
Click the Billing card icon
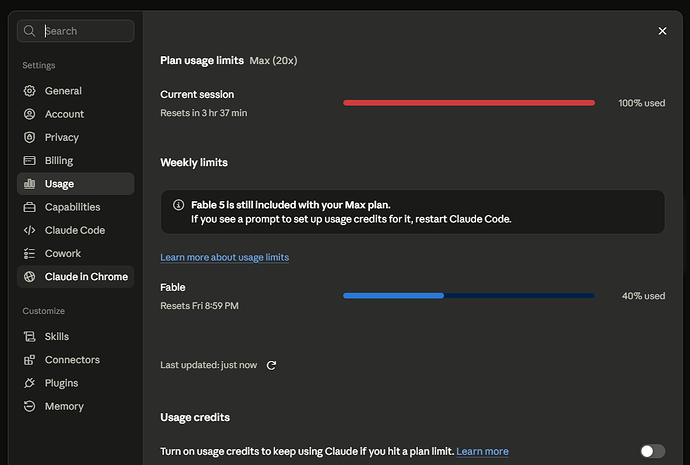(x=29, y=161)
